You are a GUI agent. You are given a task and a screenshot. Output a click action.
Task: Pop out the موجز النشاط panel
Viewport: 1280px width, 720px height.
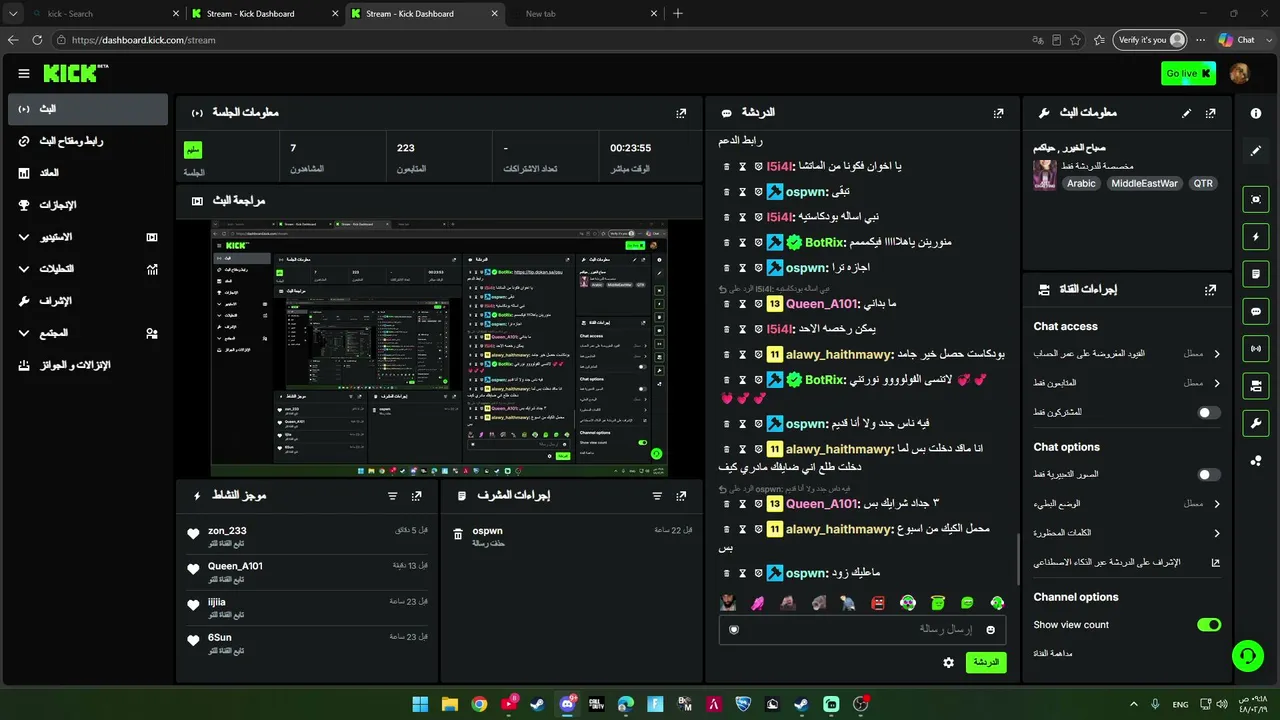click(417, 495)
